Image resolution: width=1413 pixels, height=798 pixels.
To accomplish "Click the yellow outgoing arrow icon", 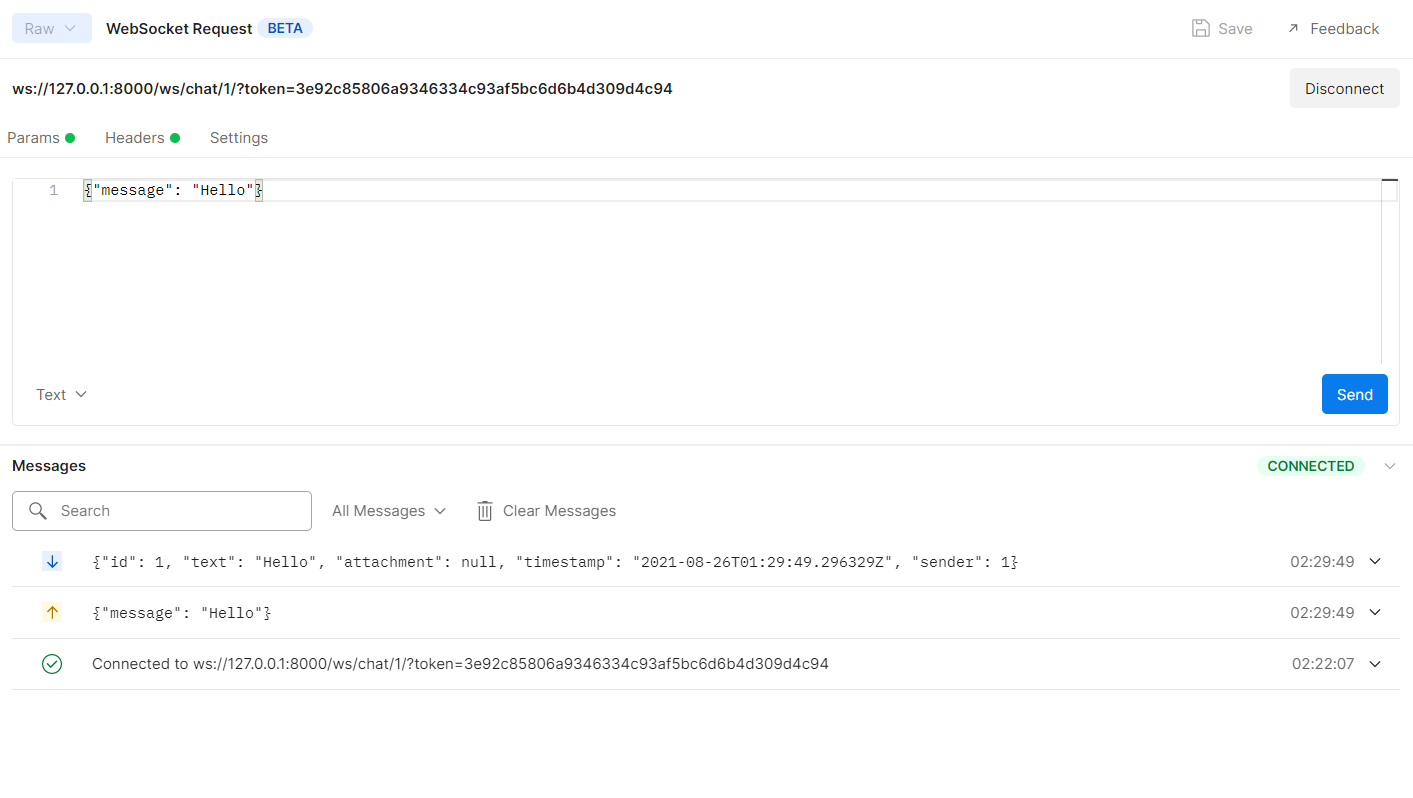I will [x=52, y=612].
